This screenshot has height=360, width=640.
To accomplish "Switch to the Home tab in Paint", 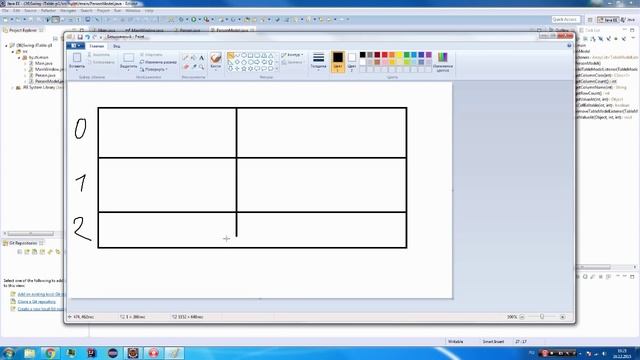I will coord(97,46).
